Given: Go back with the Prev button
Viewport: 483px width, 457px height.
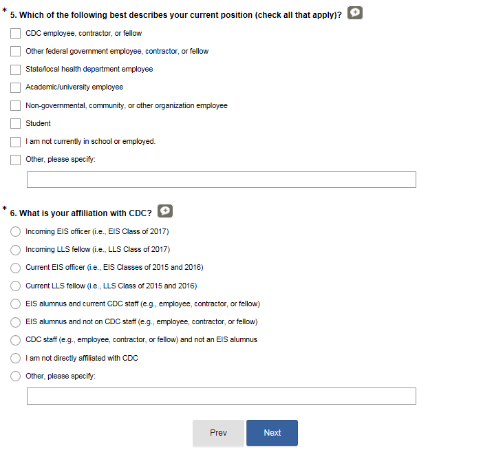Looking at the screenshot, I should coord(218,433).
